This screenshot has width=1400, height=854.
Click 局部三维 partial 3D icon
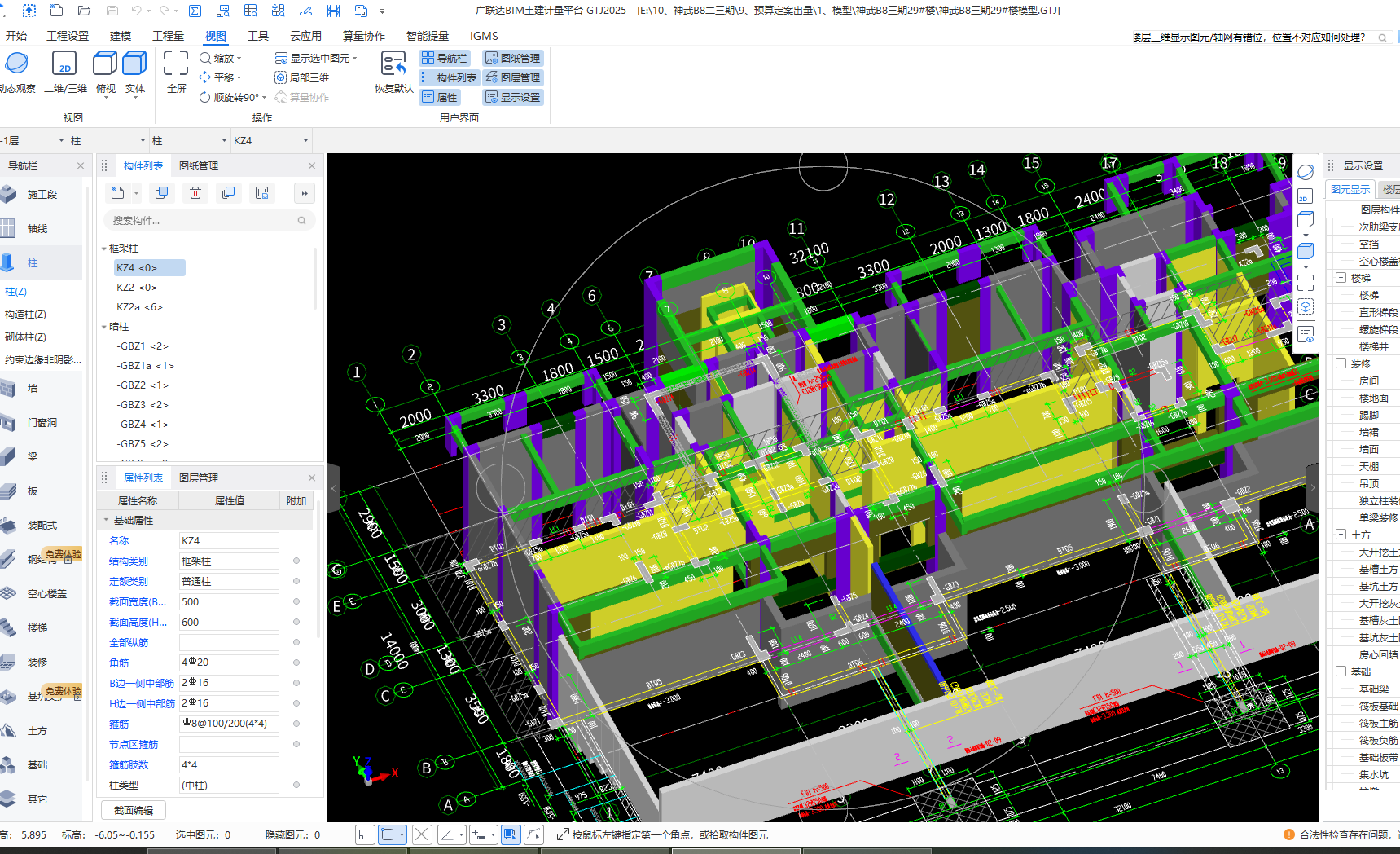tap(280, 77)
